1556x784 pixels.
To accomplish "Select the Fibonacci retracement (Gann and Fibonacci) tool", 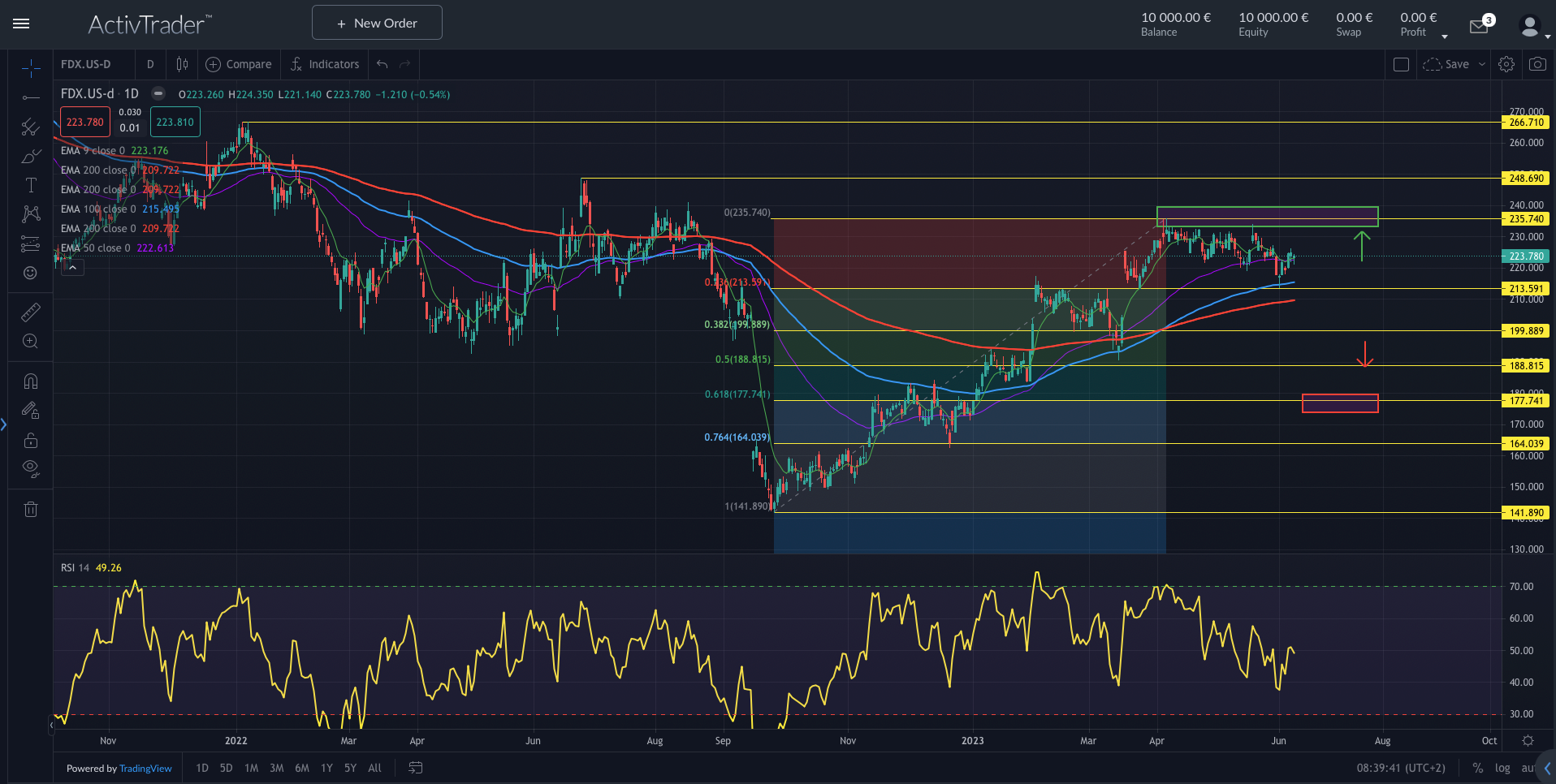I will (31, 127).
